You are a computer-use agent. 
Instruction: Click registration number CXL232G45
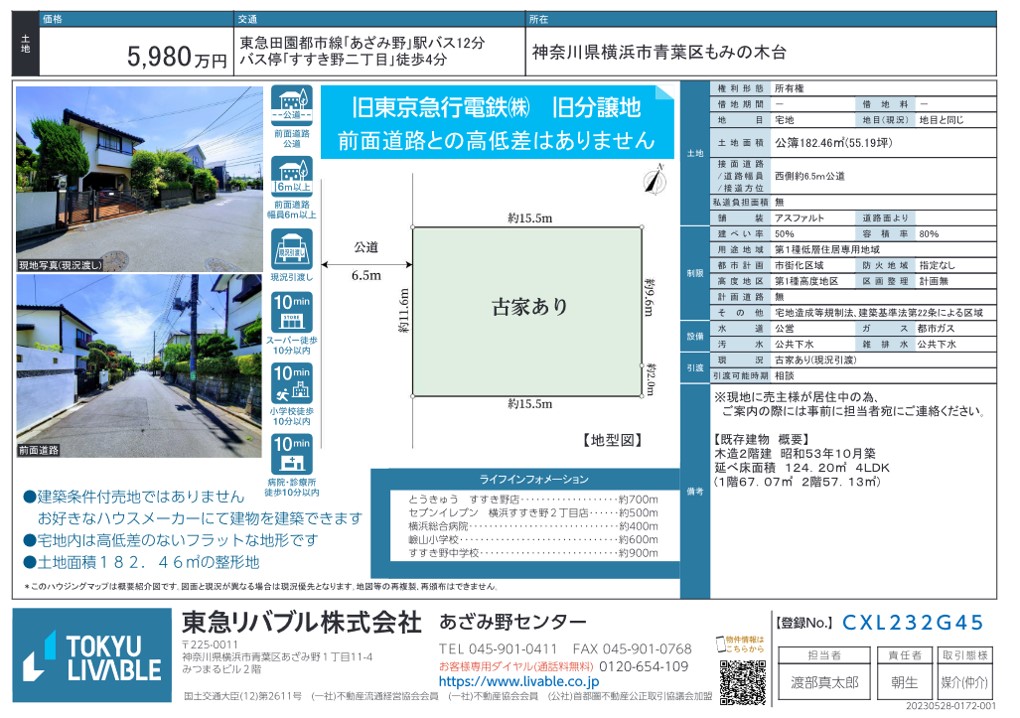(913, 622)
